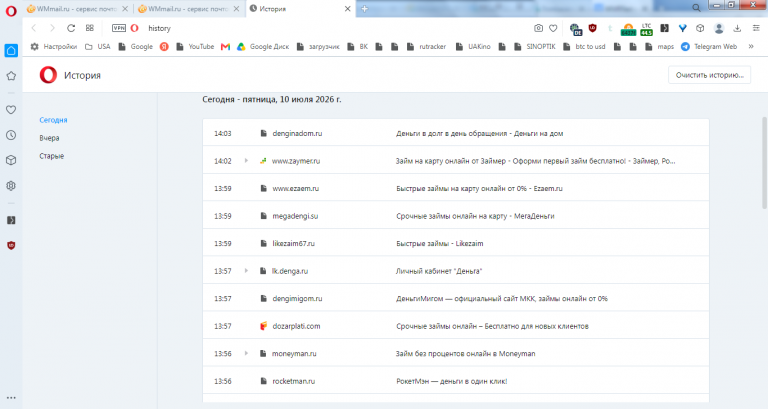The width and height of the screenshot is (768, 409).
Task: Open Settings gear icon in left sidebar
Action: tap(11, 186)
